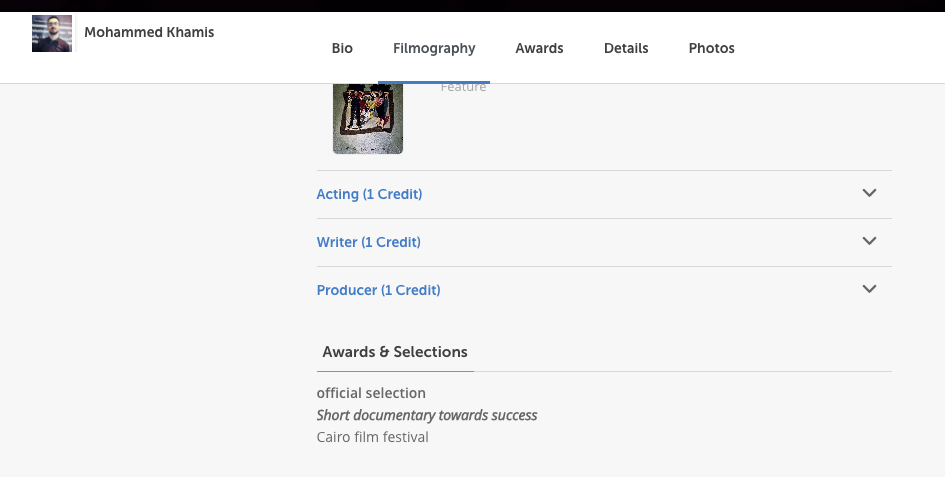
Task: Expand Acting credits with chevron arrow
Action: point(869,193)
